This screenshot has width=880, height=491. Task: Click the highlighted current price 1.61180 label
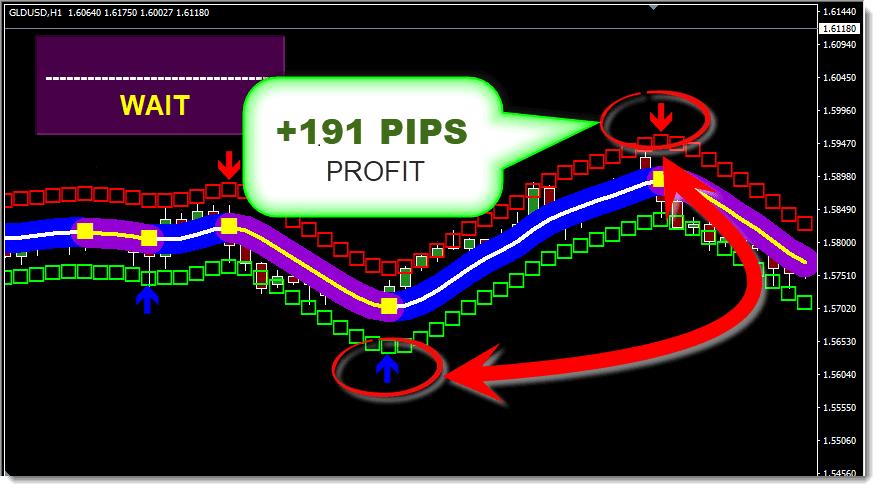click(x=840, y=30)
